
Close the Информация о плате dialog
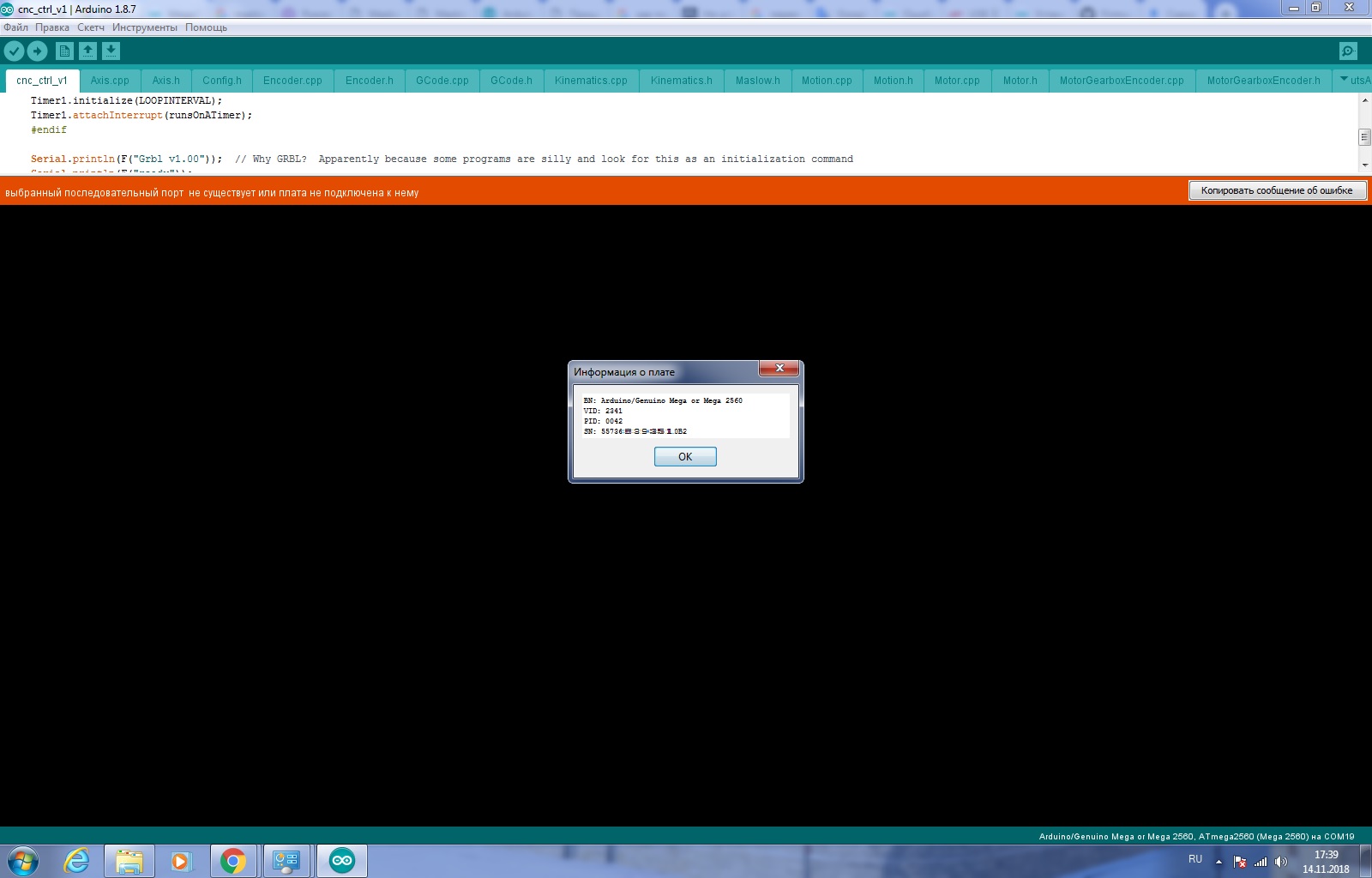779,368
